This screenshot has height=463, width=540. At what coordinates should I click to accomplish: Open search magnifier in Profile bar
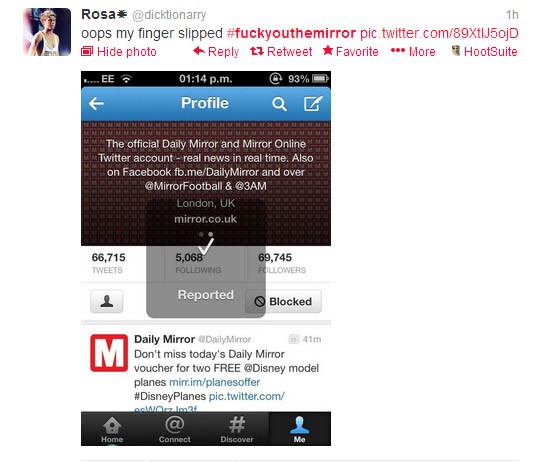coord(279,104)
